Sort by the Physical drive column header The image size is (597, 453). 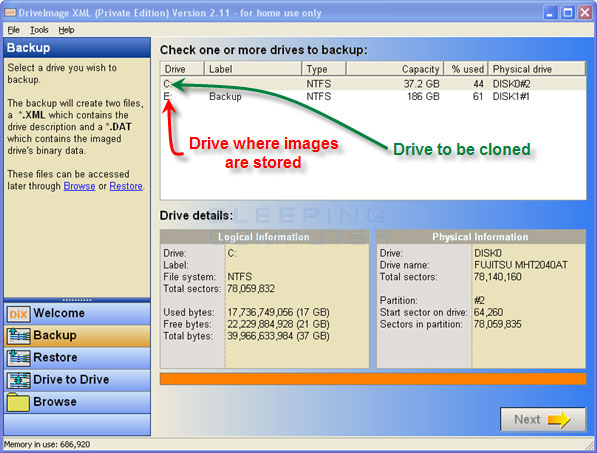[537, 69]
